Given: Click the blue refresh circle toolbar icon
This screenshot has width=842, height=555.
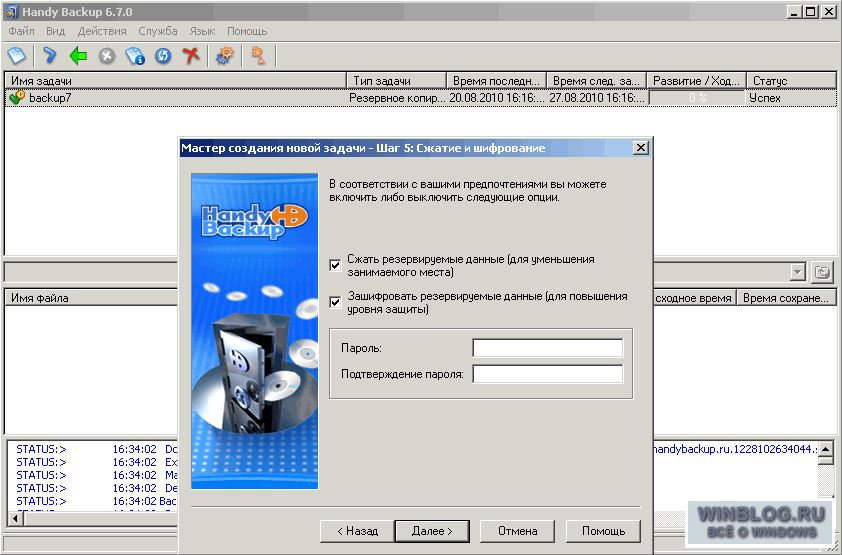Looking at the screenshot, I should click(x=163, y=56).
